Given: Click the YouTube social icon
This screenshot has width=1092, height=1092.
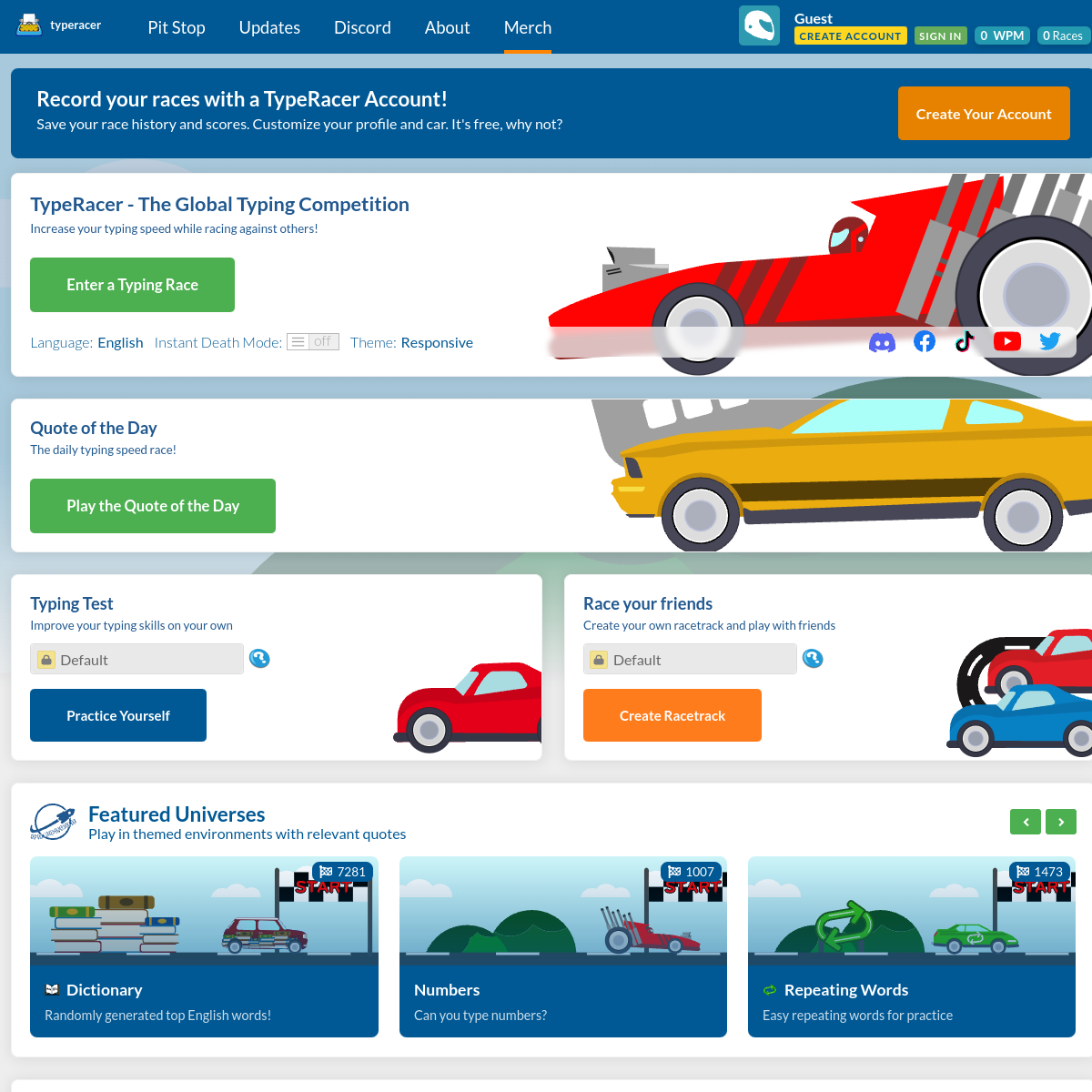Looking at the screenshot, I should [1006, 341].
